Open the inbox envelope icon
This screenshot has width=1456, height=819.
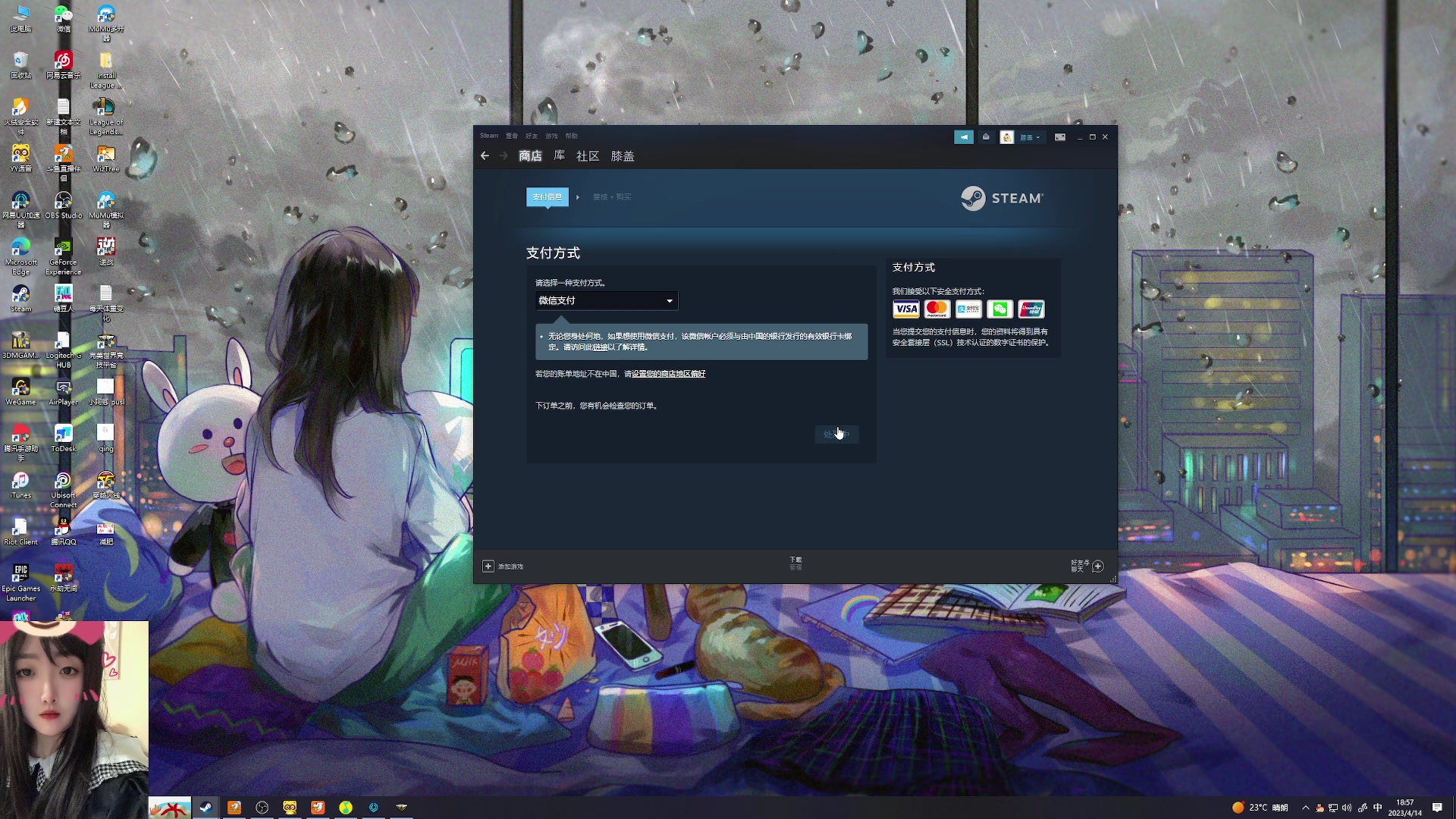[x=986, y=137]
